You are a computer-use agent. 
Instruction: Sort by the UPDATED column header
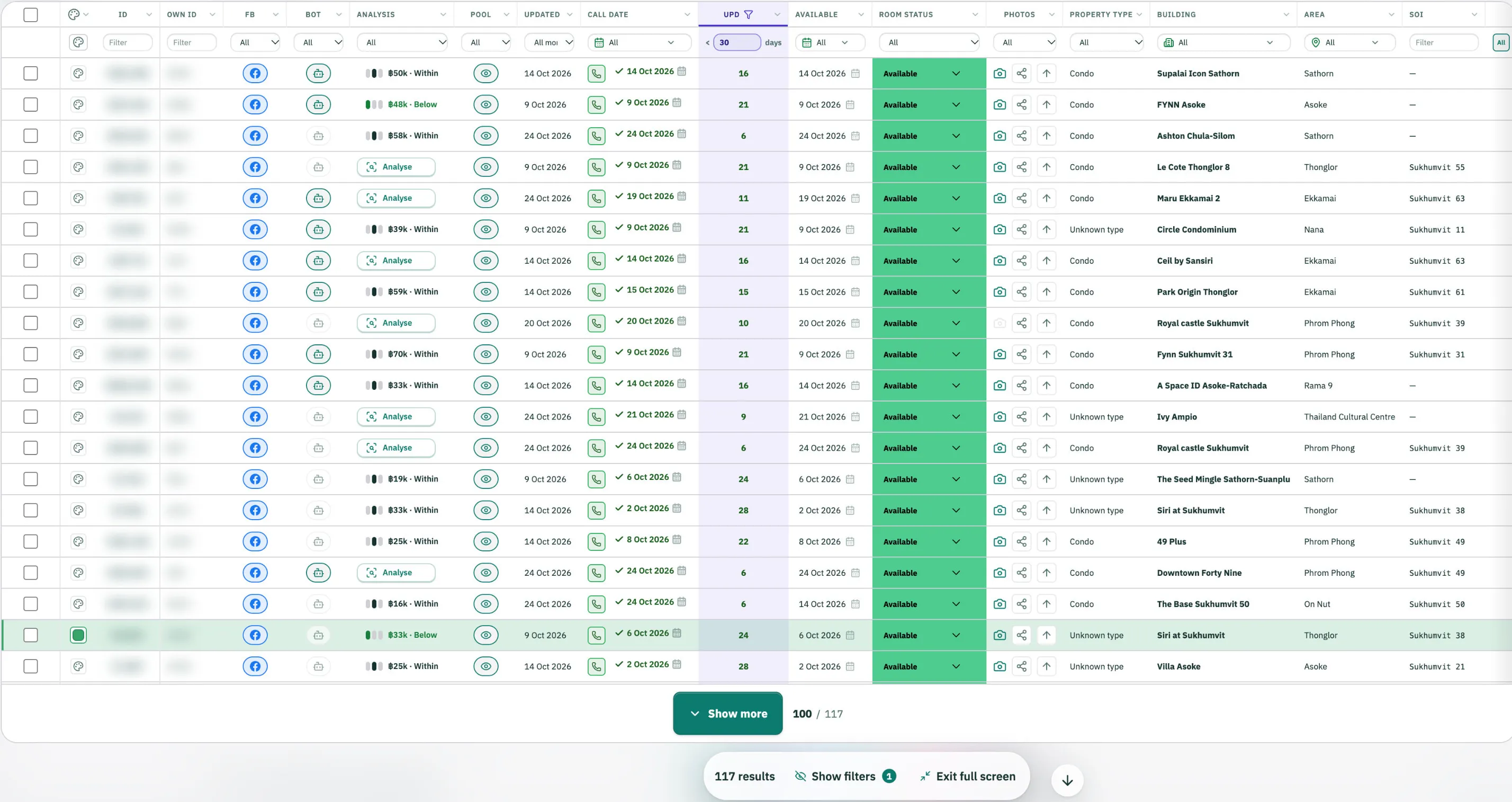point(542,15)
